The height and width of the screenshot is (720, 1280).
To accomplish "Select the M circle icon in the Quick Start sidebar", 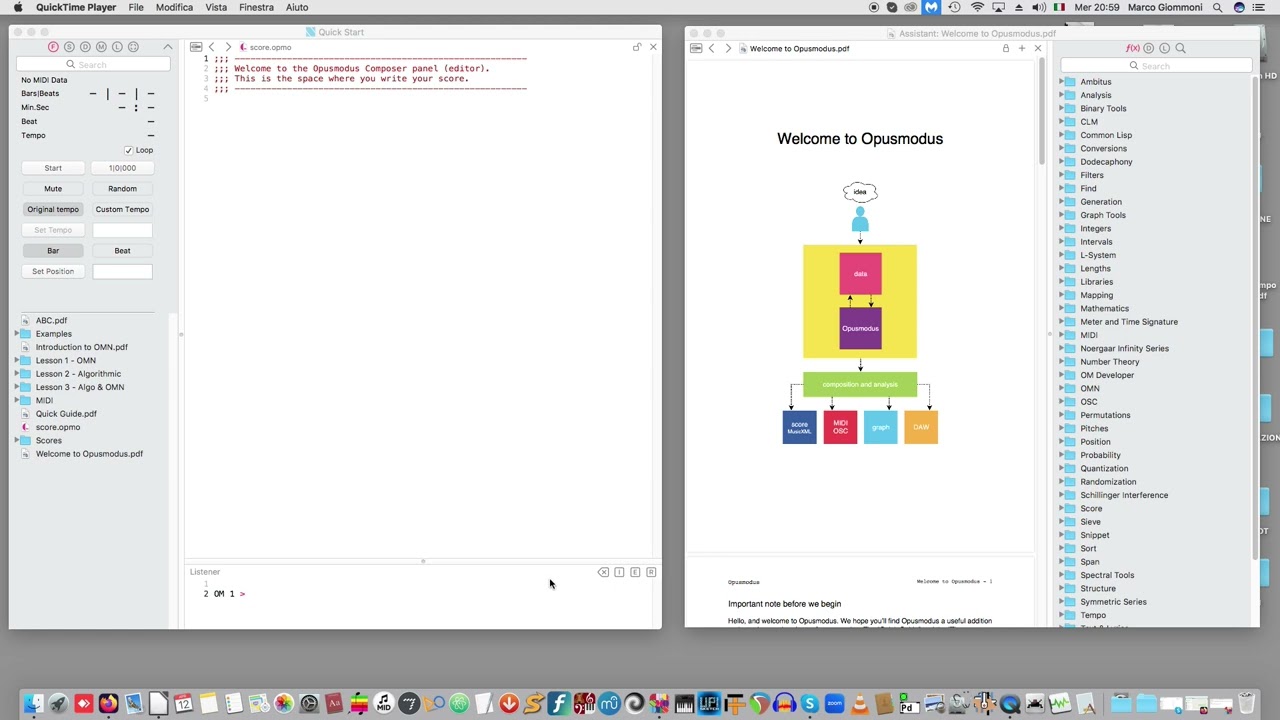I will pyautogui.click(x=101, y=47).
